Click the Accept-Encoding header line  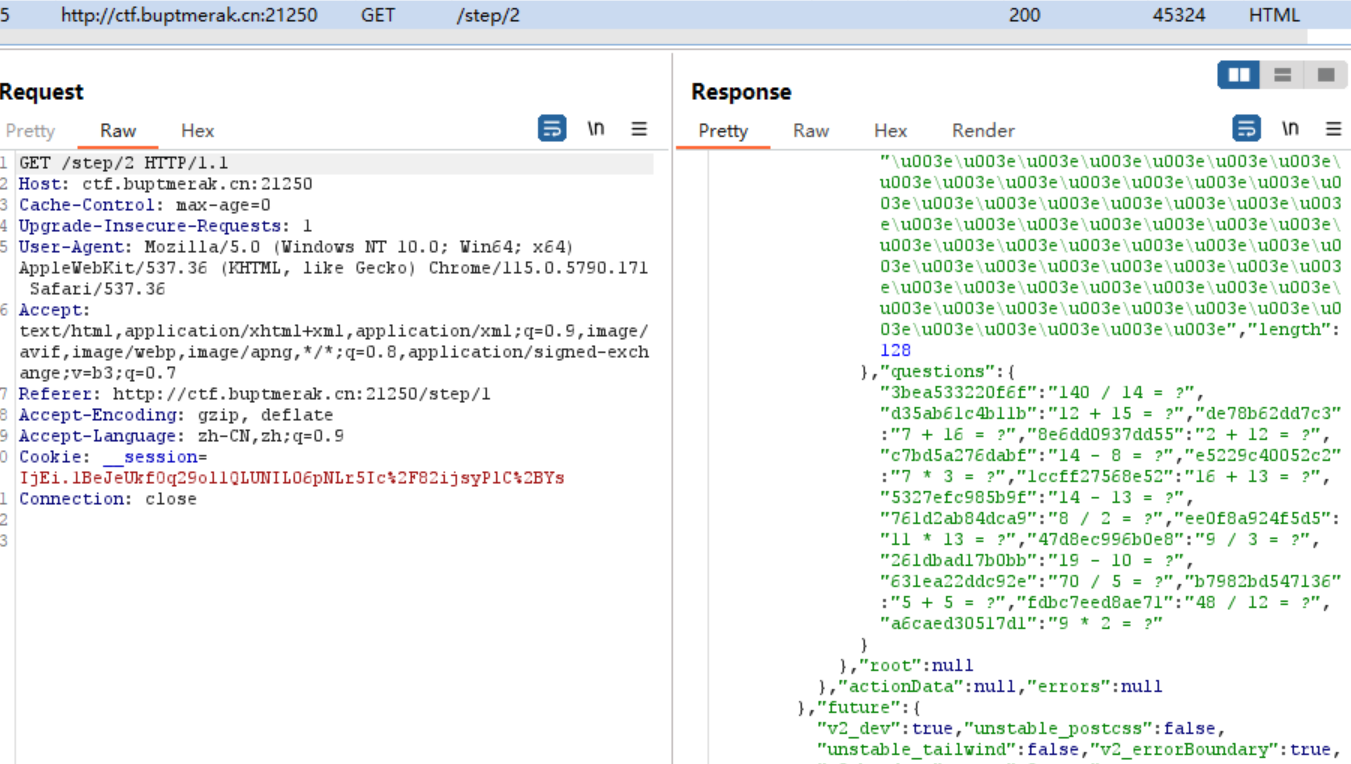click(176, 415)
